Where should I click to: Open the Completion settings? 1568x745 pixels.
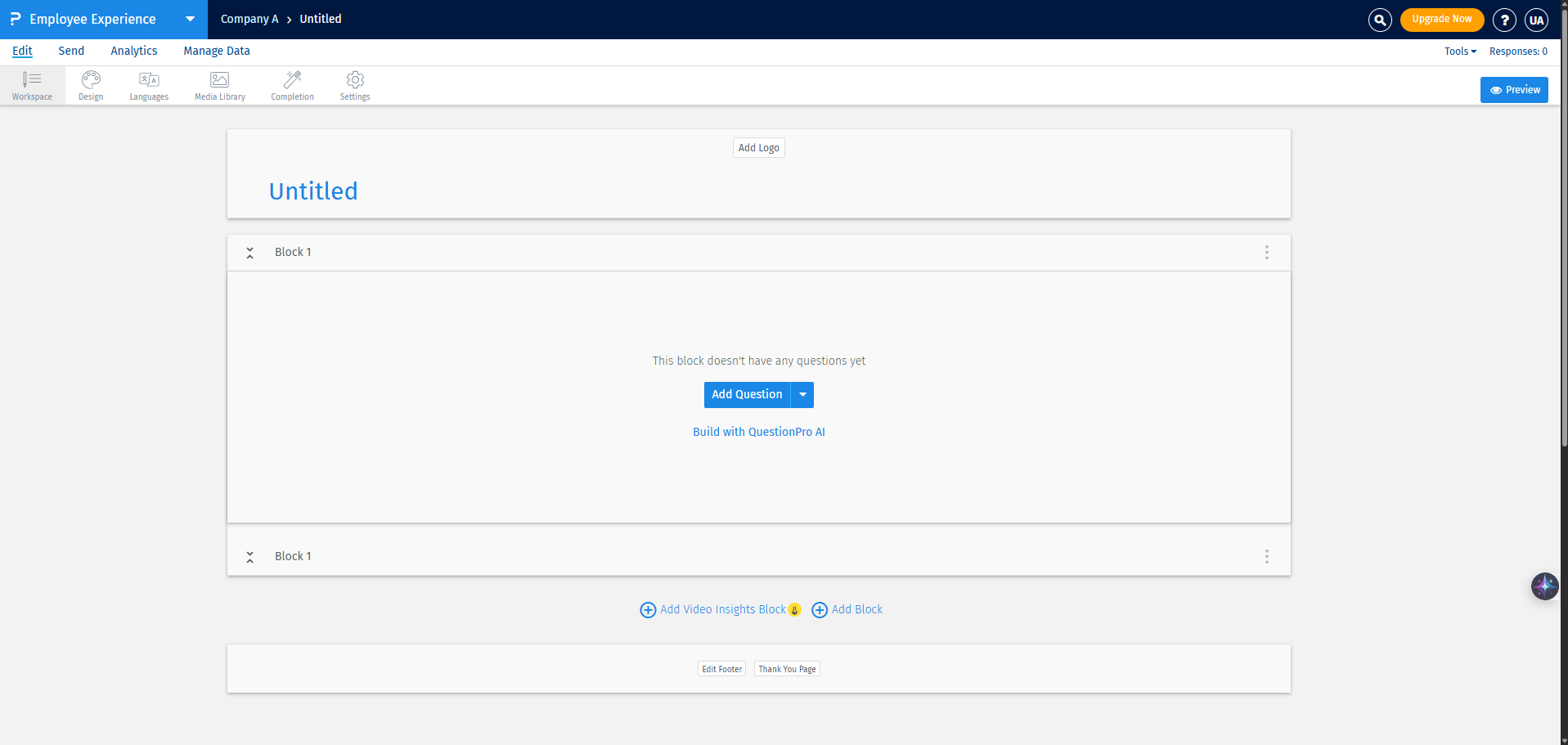[292, 85]
